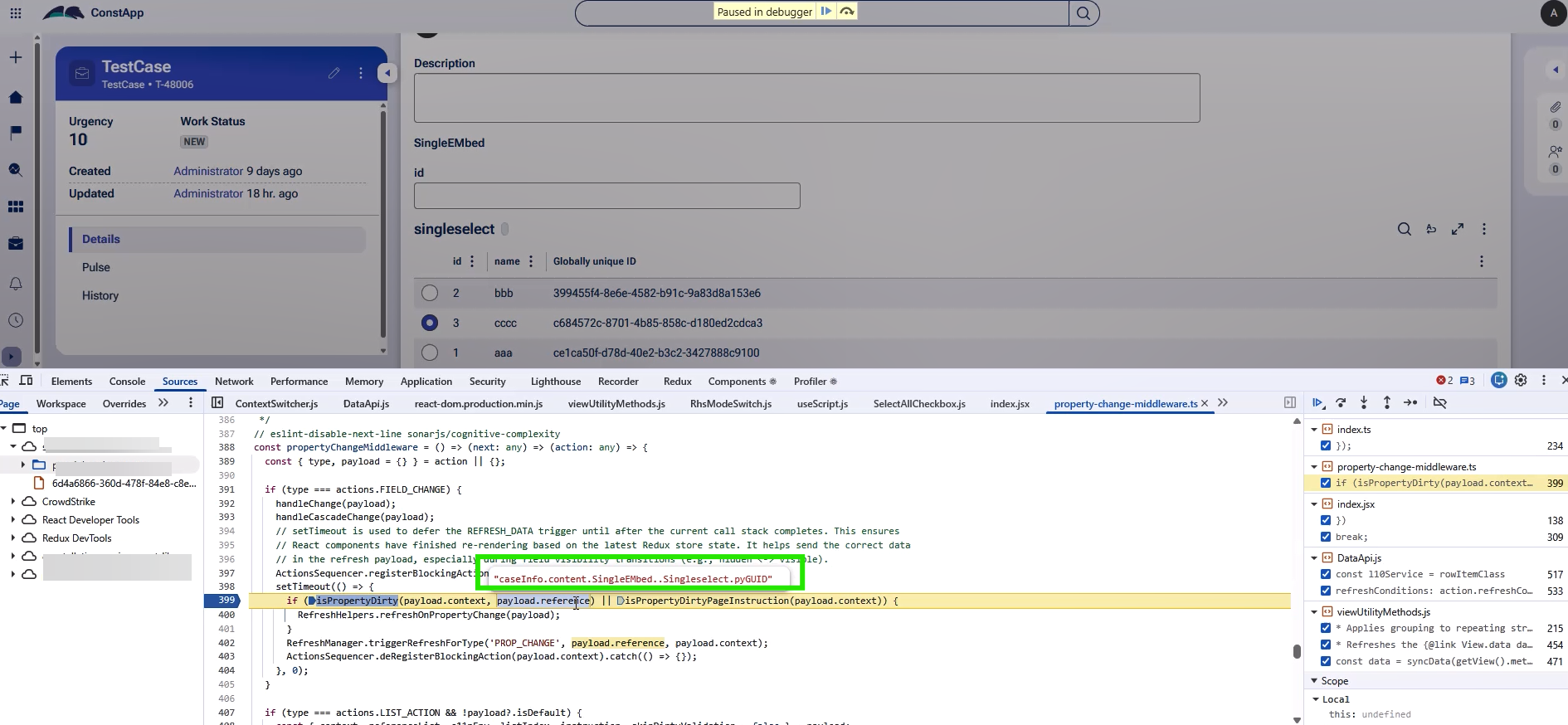Viewport: 1568px width, 725px height.
Task: Click into the Description text area
Action: (x=806, y=98)
